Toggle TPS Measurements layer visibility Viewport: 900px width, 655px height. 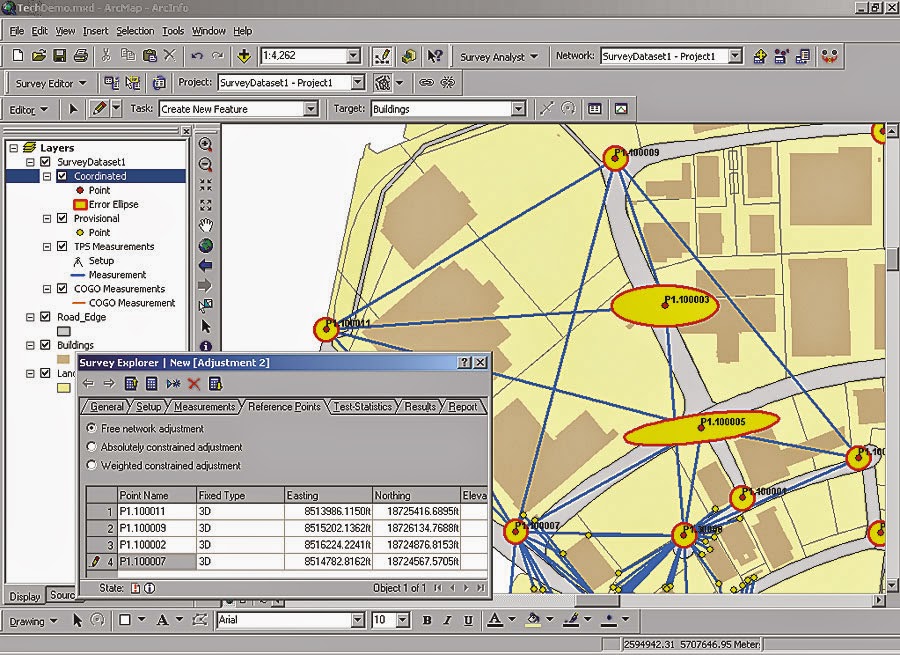point(62,246)
